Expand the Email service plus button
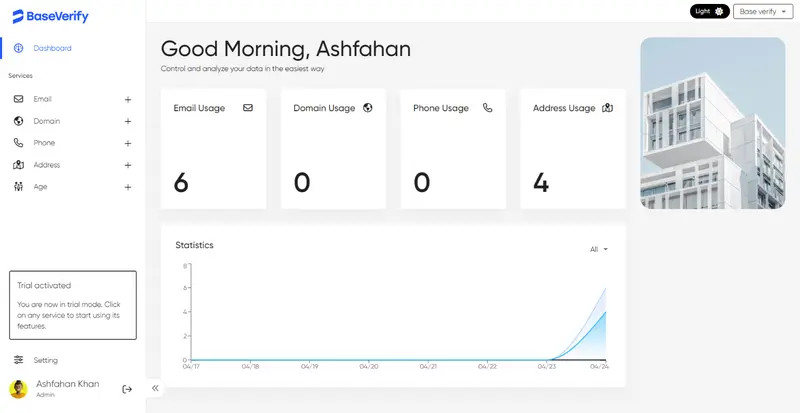800x413 pixels. (x=128, y=99)
